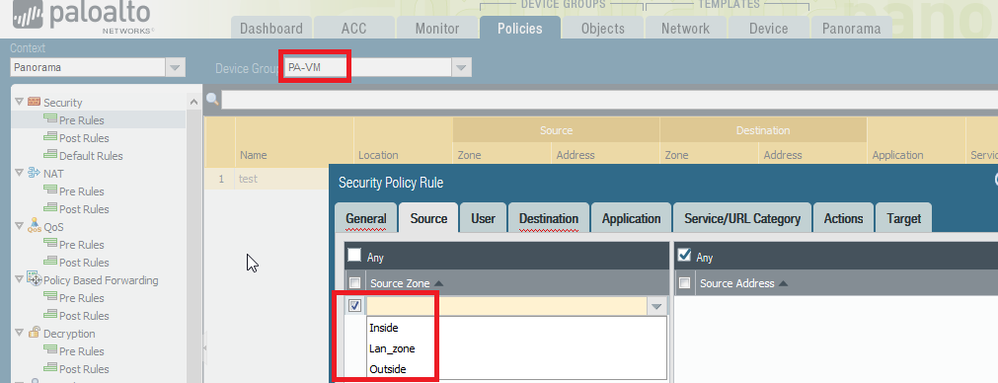Select Decryption Pre Rules

(81, 352)
